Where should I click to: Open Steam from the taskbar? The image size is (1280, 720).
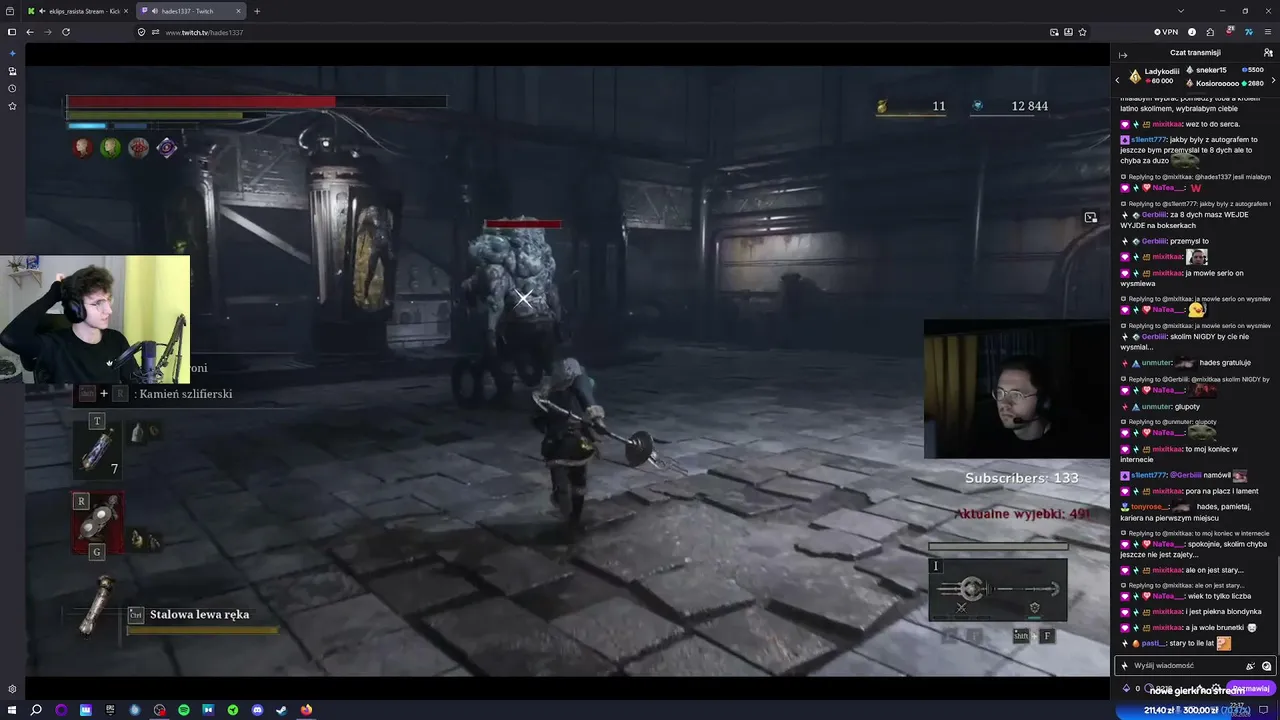(281, 710)
